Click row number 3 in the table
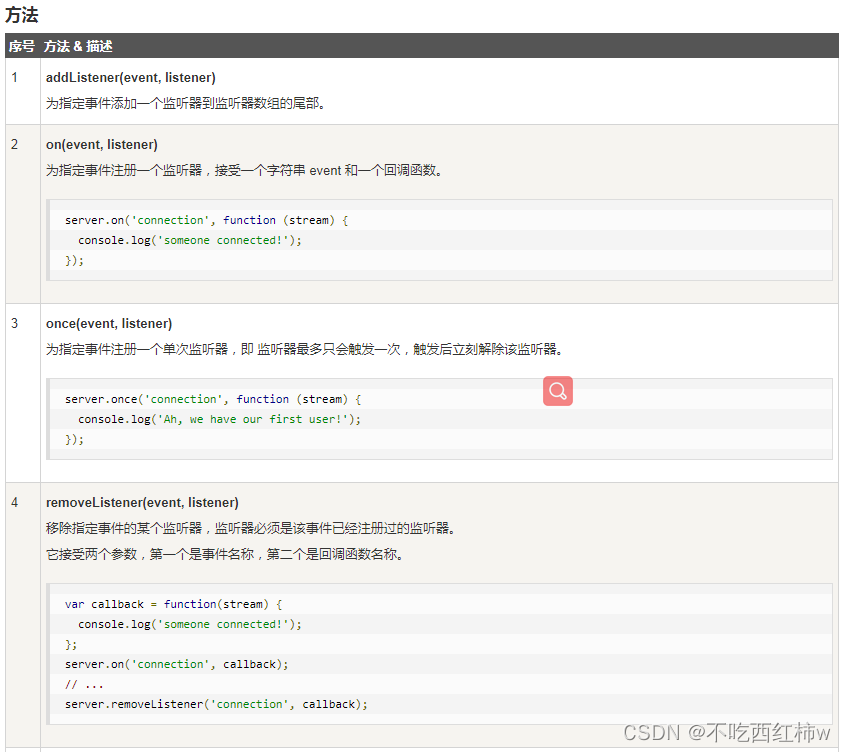Screen dimensions: 846x752 [14, 323]
